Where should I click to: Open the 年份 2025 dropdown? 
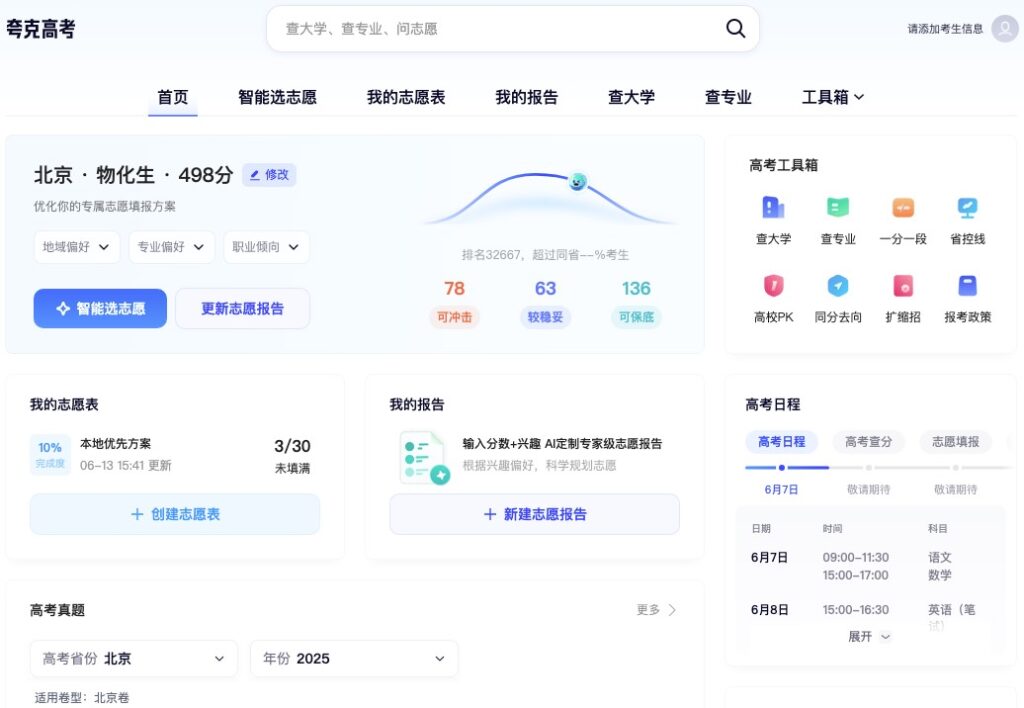(x=354, y=658)
